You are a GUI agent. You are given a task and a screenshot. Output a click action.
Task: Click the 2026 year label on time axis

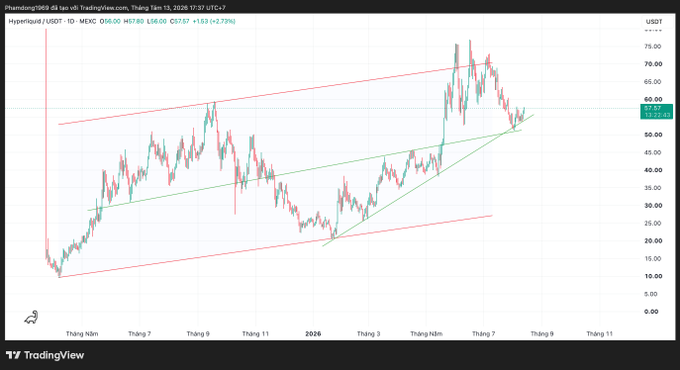coord(313,334)
